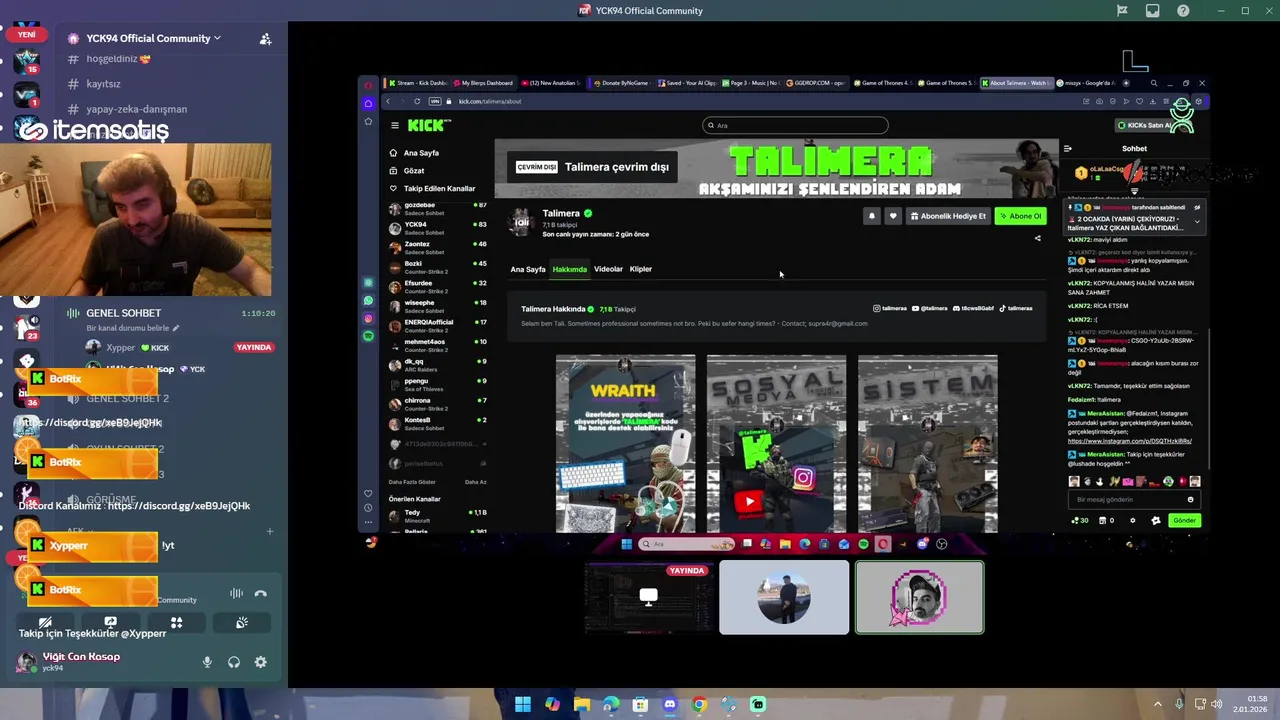The image size is (1280, 720).
Task: Click the Instagram talimeraa social link
Action: click(890, 308)
